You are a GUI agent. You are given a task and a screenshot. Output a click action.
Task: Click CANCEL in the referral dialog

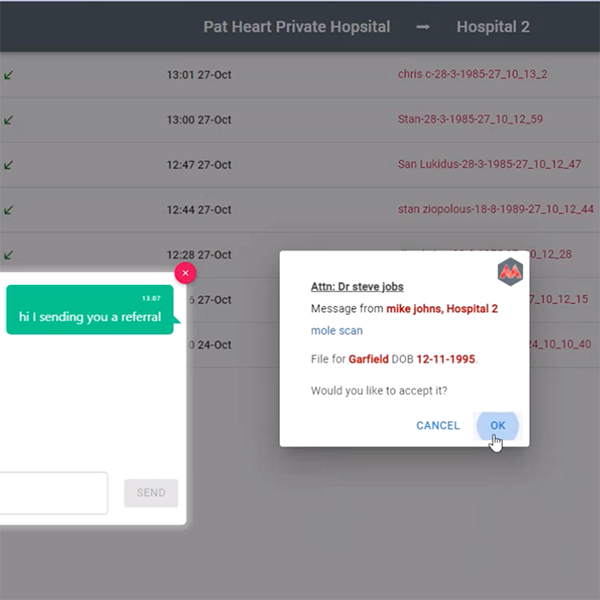tap(438, 426)
